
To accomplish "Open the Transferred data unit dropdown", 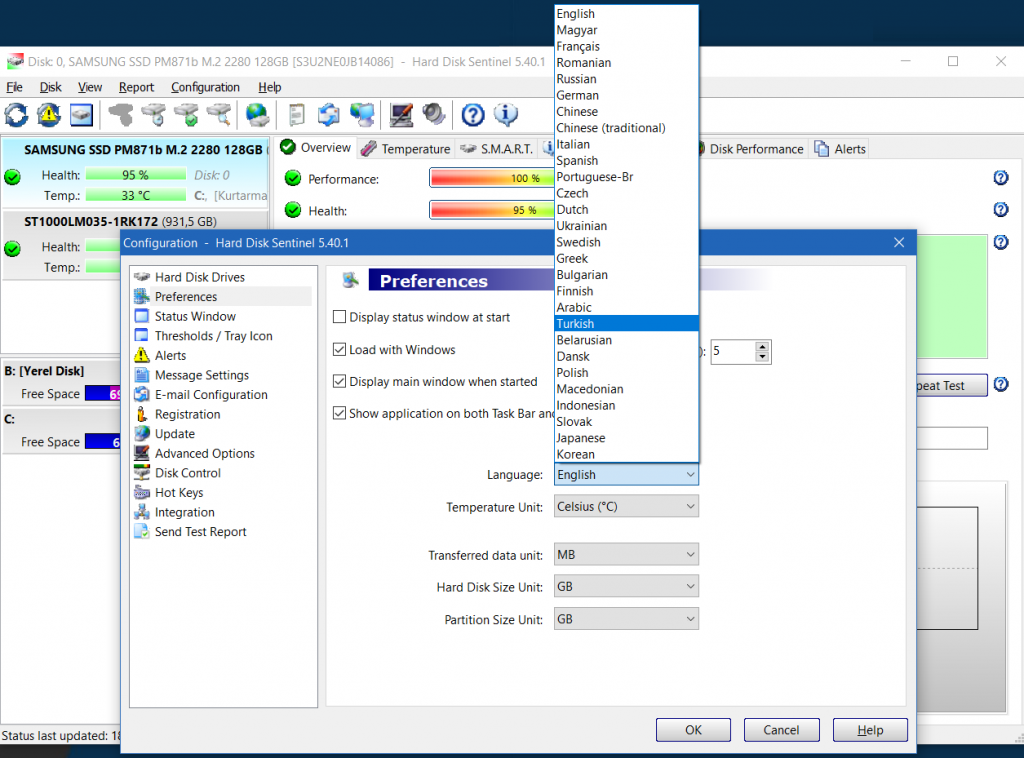I will pos(626,554).
